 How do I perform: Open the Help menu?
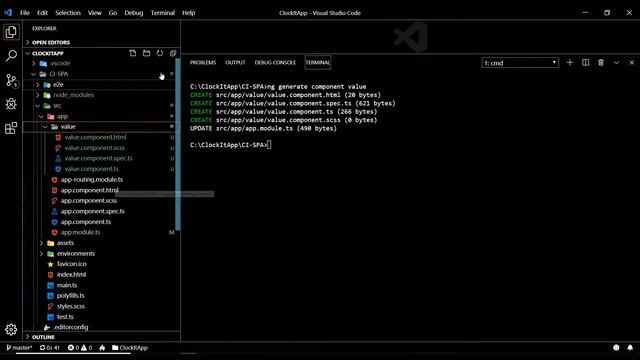click(x=189, y=13)
